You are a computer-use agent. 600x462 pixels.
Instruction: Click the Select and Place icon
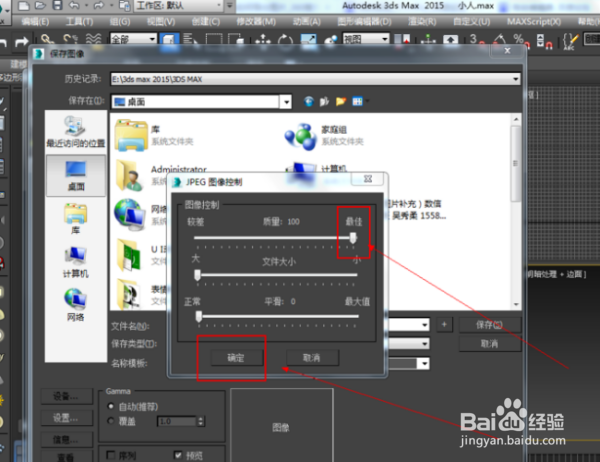tap(331, 39)
